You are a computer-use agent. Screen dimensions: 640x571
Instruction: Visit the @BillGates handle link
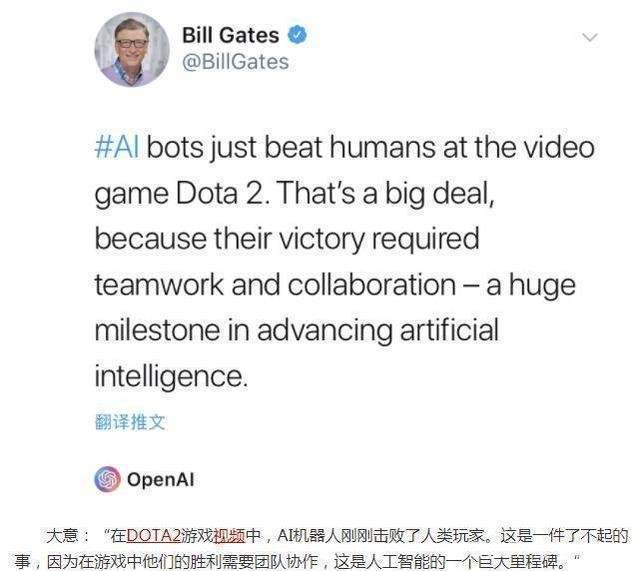coord(236,62)
